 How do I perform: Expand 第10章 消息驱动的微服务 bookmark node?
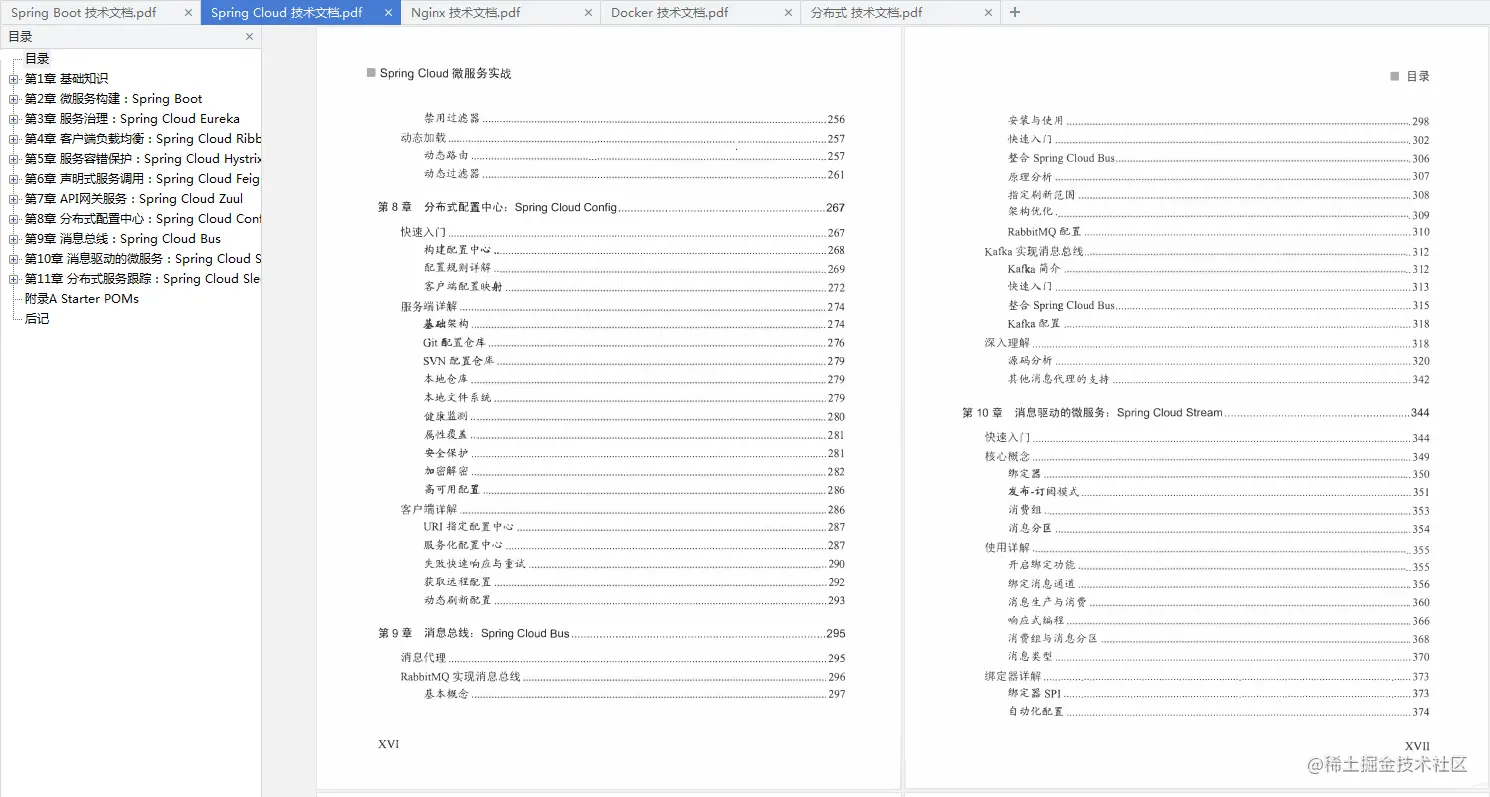click(x=13, y=259)
